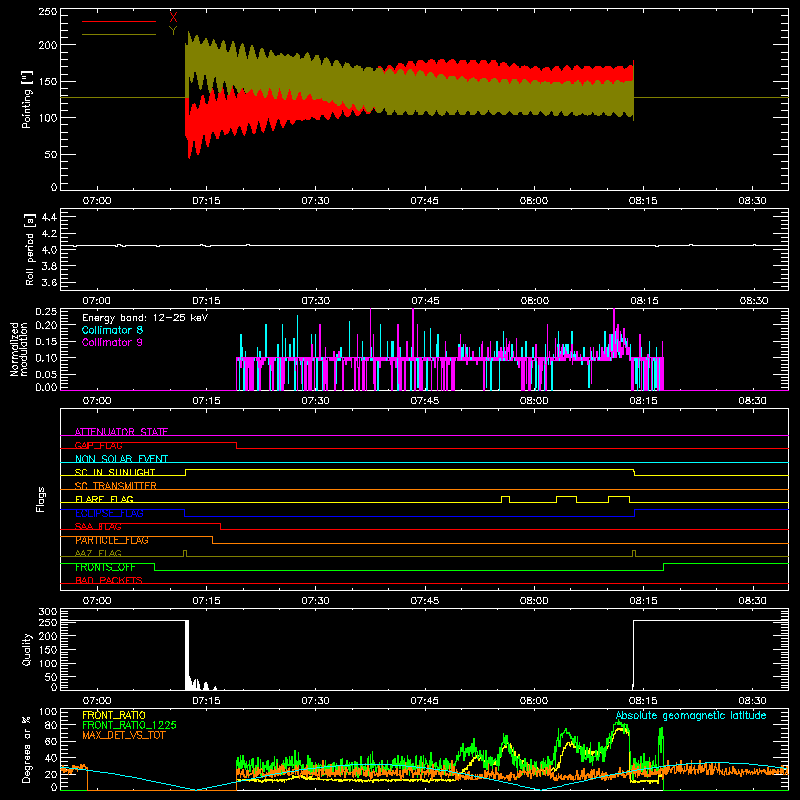Viewport: 800px width, 800px height.
Task: Click the olive Y legend line sample
Action: [x=119, y=34]
